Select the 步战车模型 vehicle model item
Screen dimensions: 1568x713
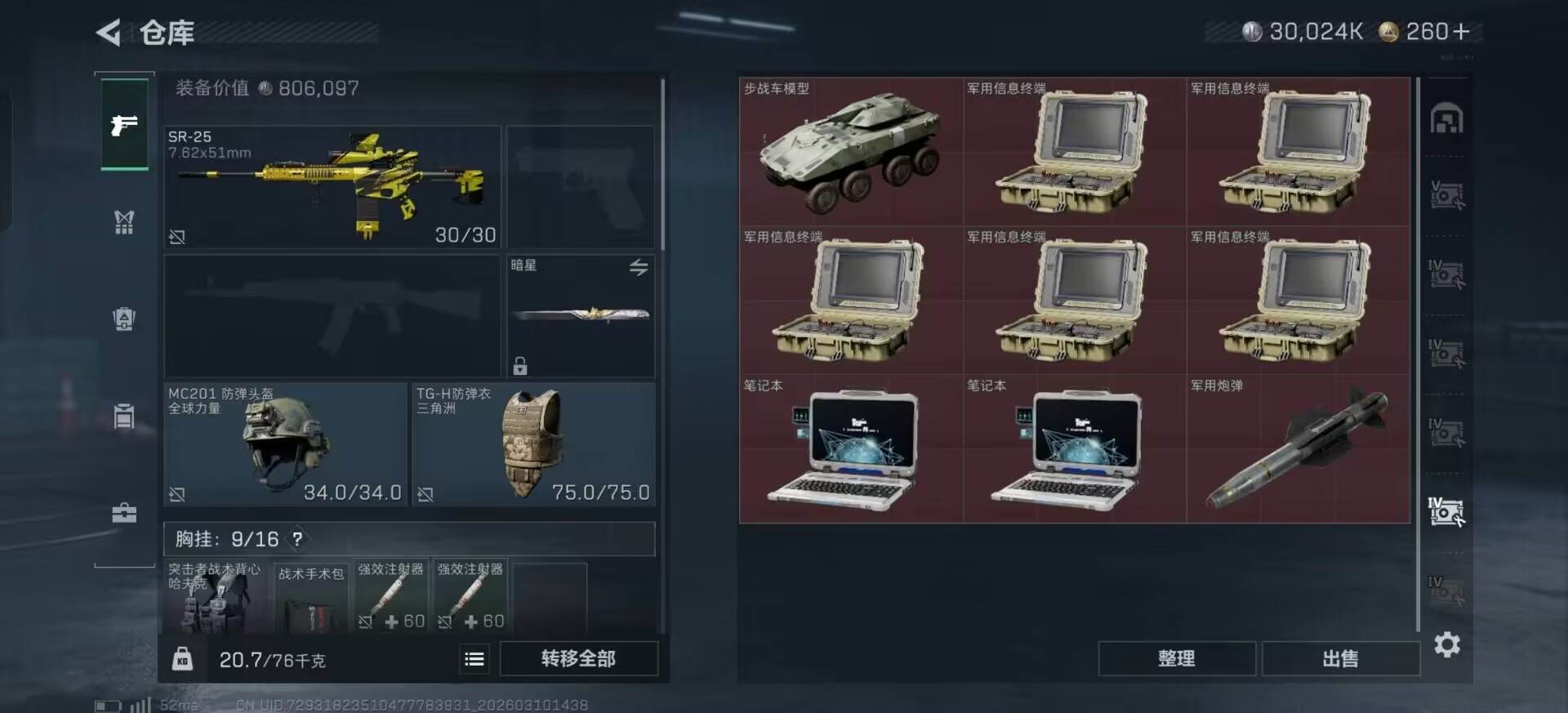851,152
